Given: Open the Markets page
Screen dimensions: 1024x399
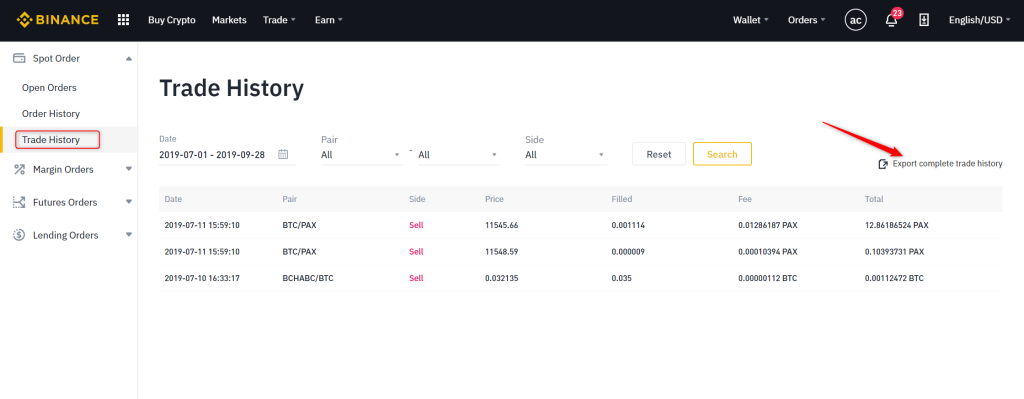Looking at the screenshot, I should (x=229, y=20).
